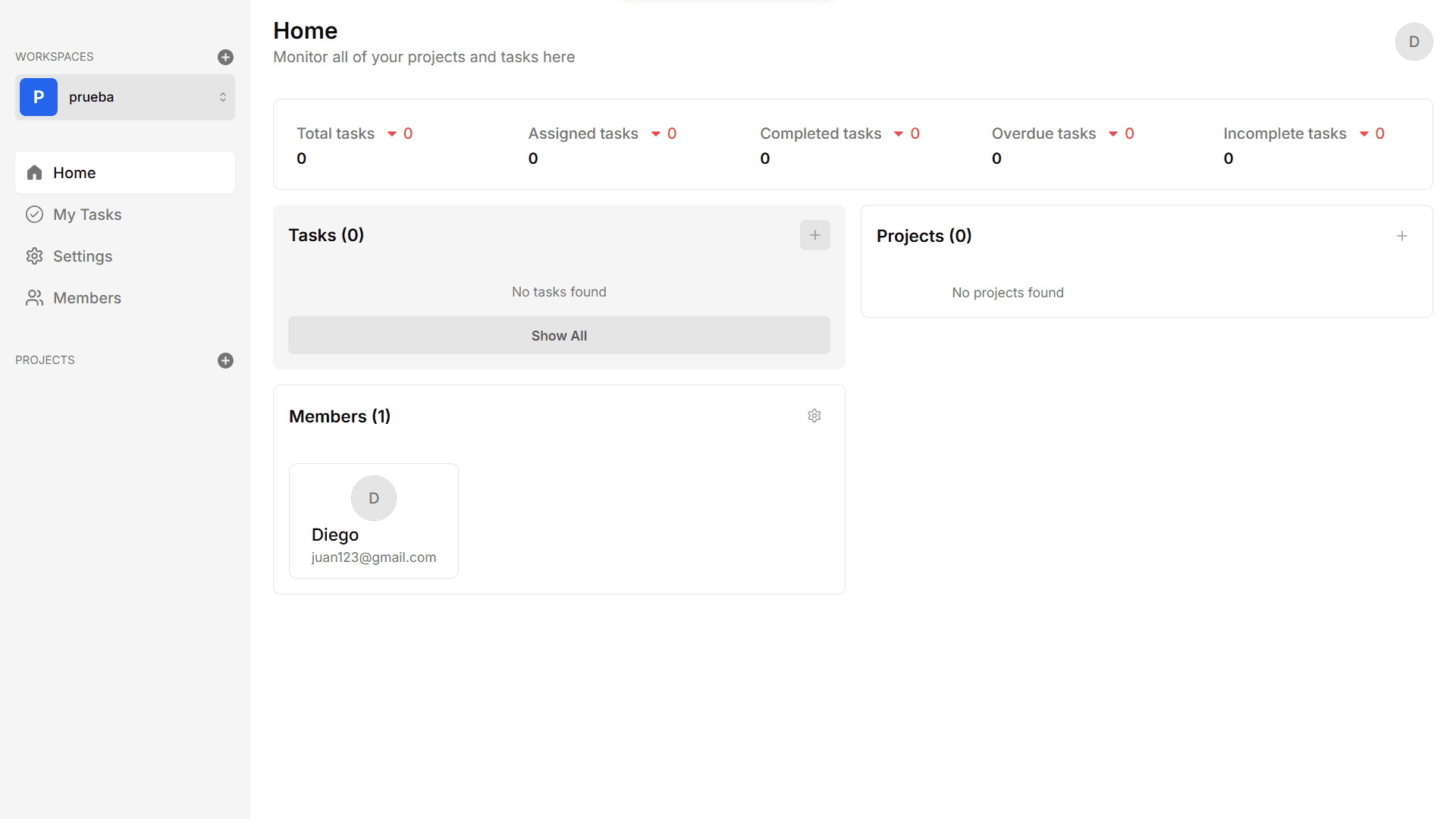Switch to My Tasks section
Viewport: 1456px width, 819px height.
[x=87, y=215]
